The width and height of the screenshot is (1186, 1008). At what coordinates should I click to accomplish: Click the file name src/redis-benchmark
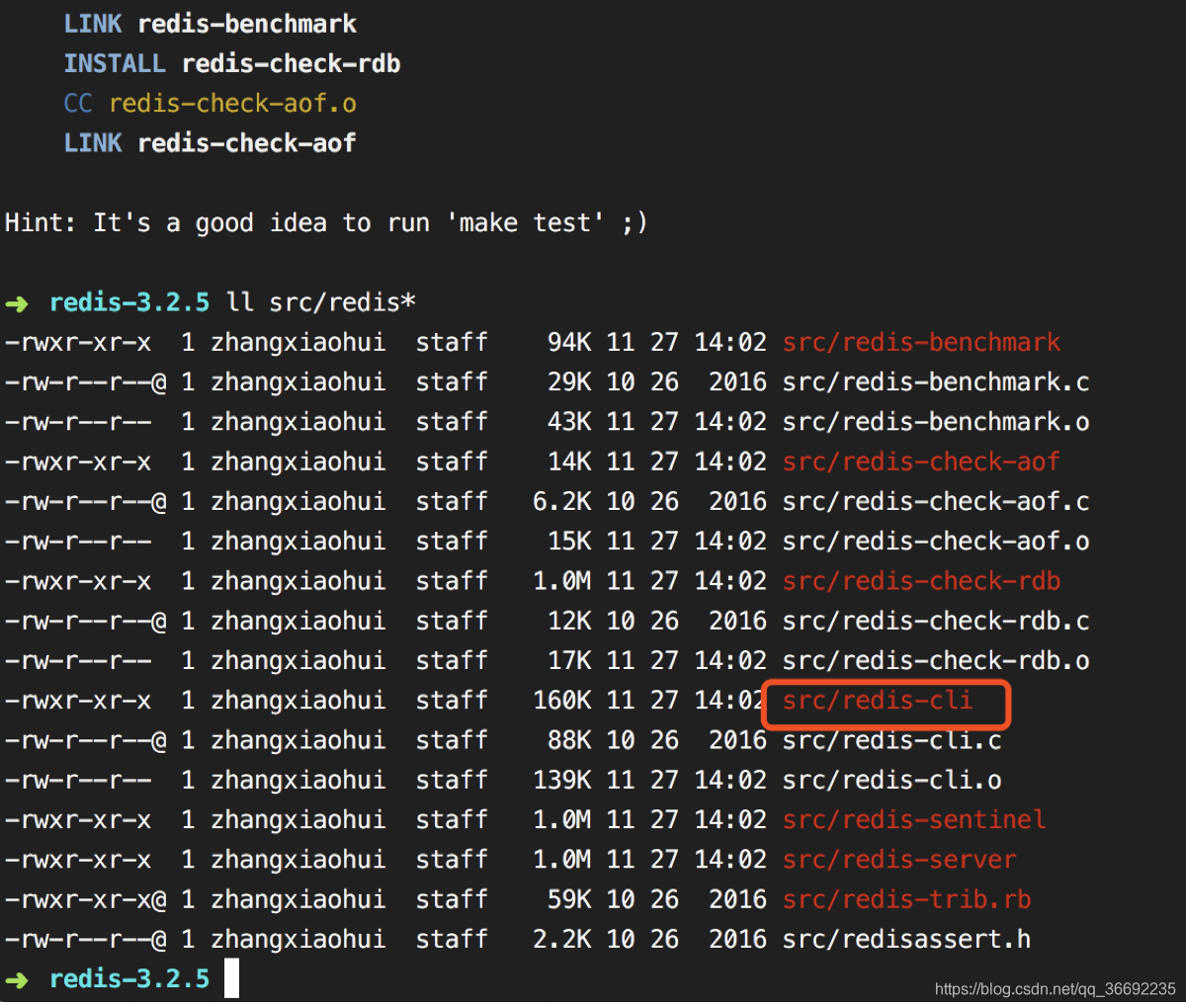pos(921,343)
